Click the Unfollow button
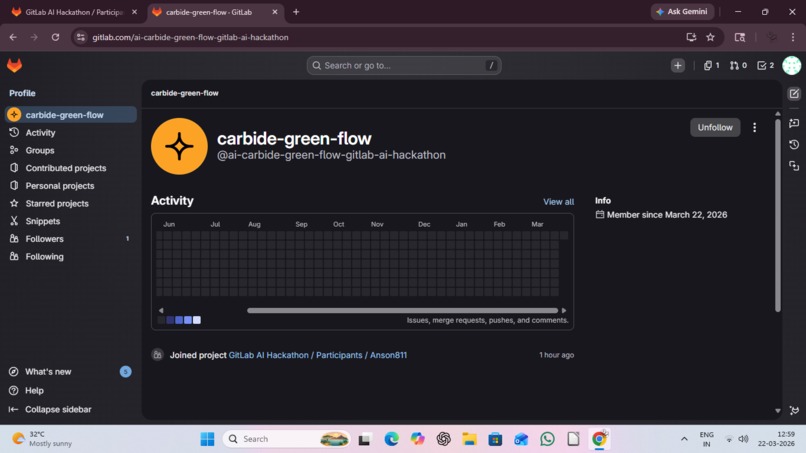 (715, 128)
